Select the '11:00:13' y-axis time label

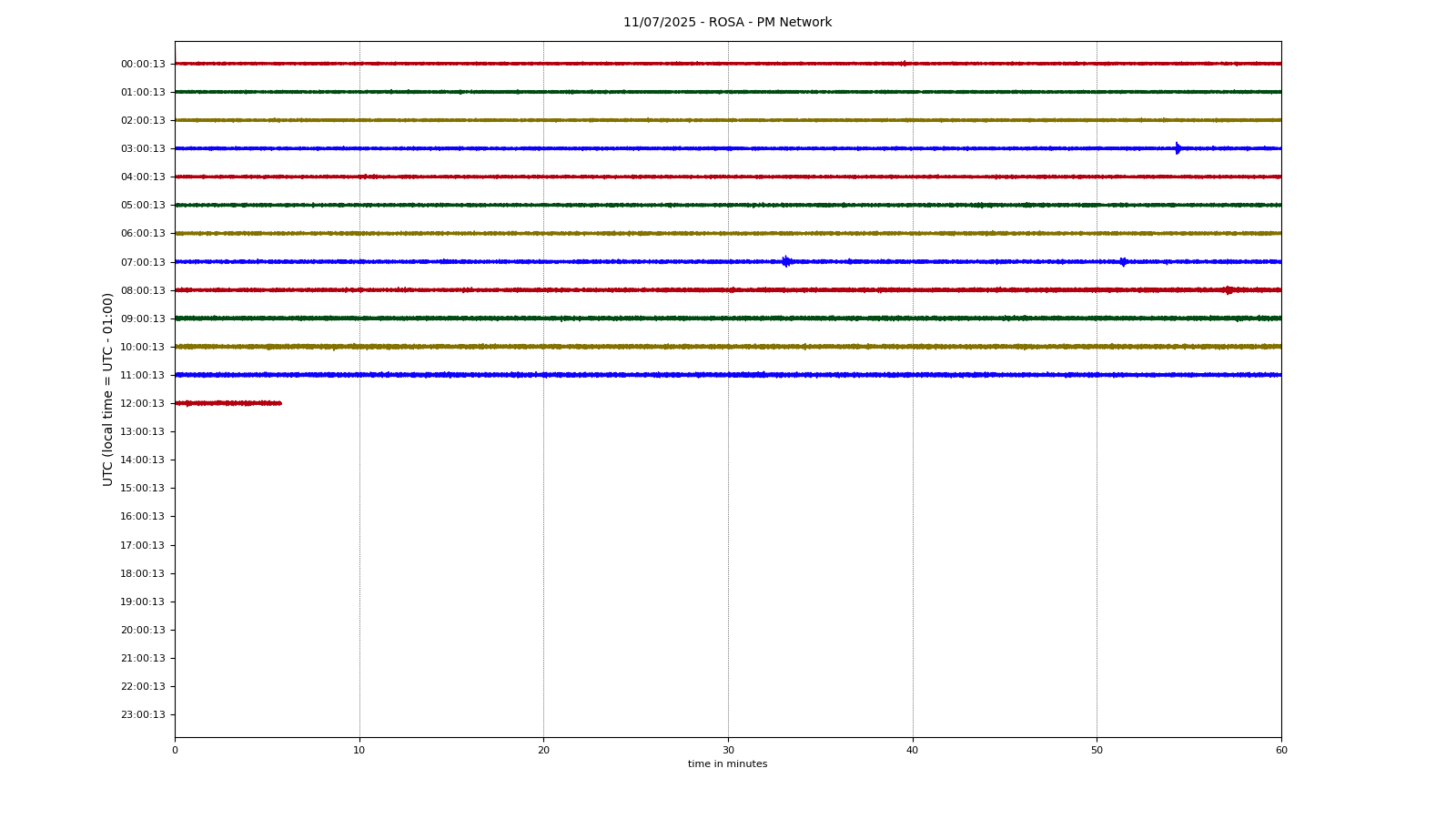coord(143,375)
